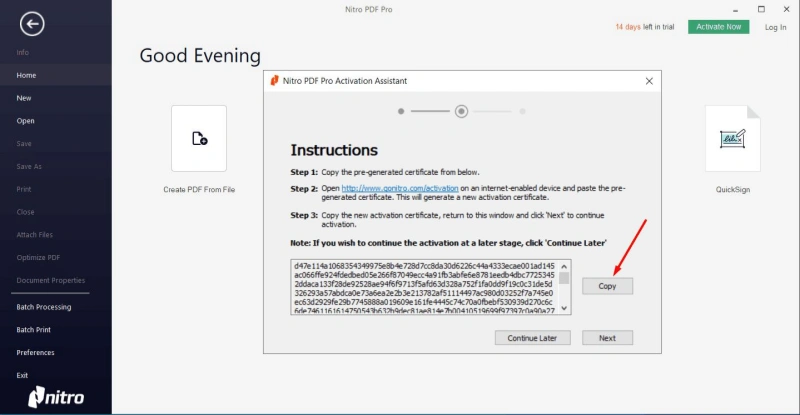Choose New from the sidebar menu
The width and height of the screenshot is (800, 415).
pyautogui.click(x=24, y=98)
